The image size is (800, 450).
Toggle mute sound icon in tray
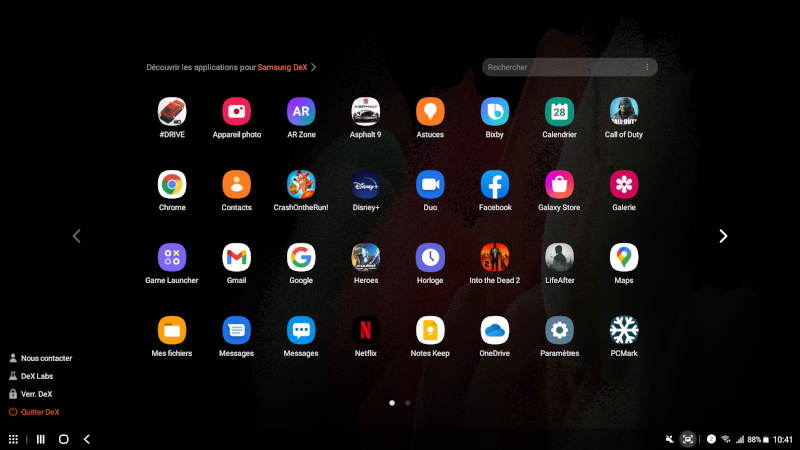click(669, 439)
